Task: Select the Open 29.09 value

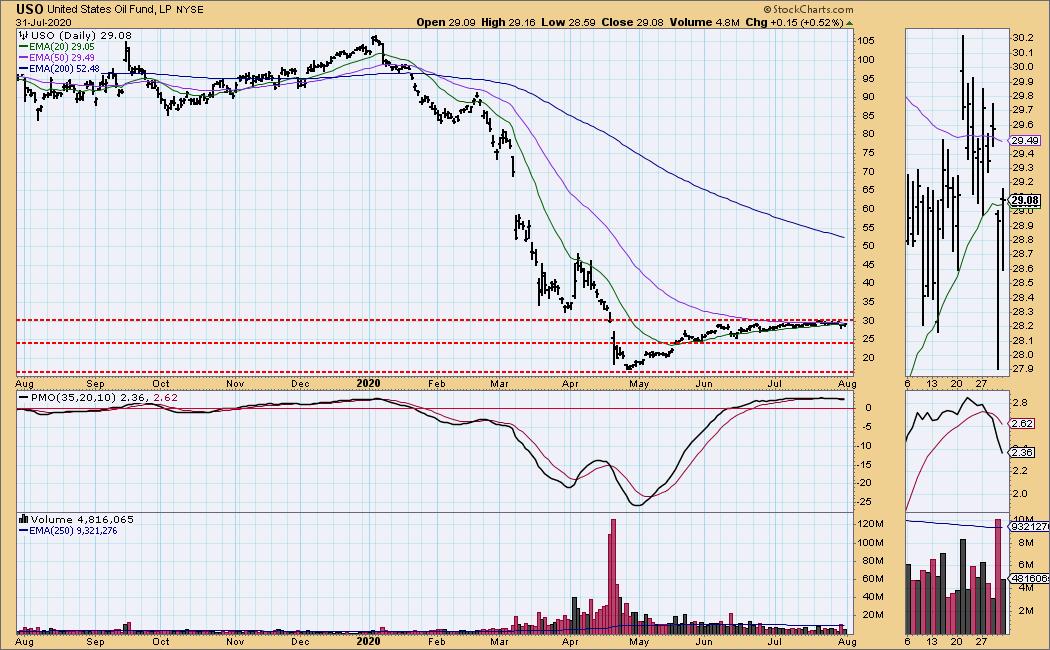Action: (446, 22)
